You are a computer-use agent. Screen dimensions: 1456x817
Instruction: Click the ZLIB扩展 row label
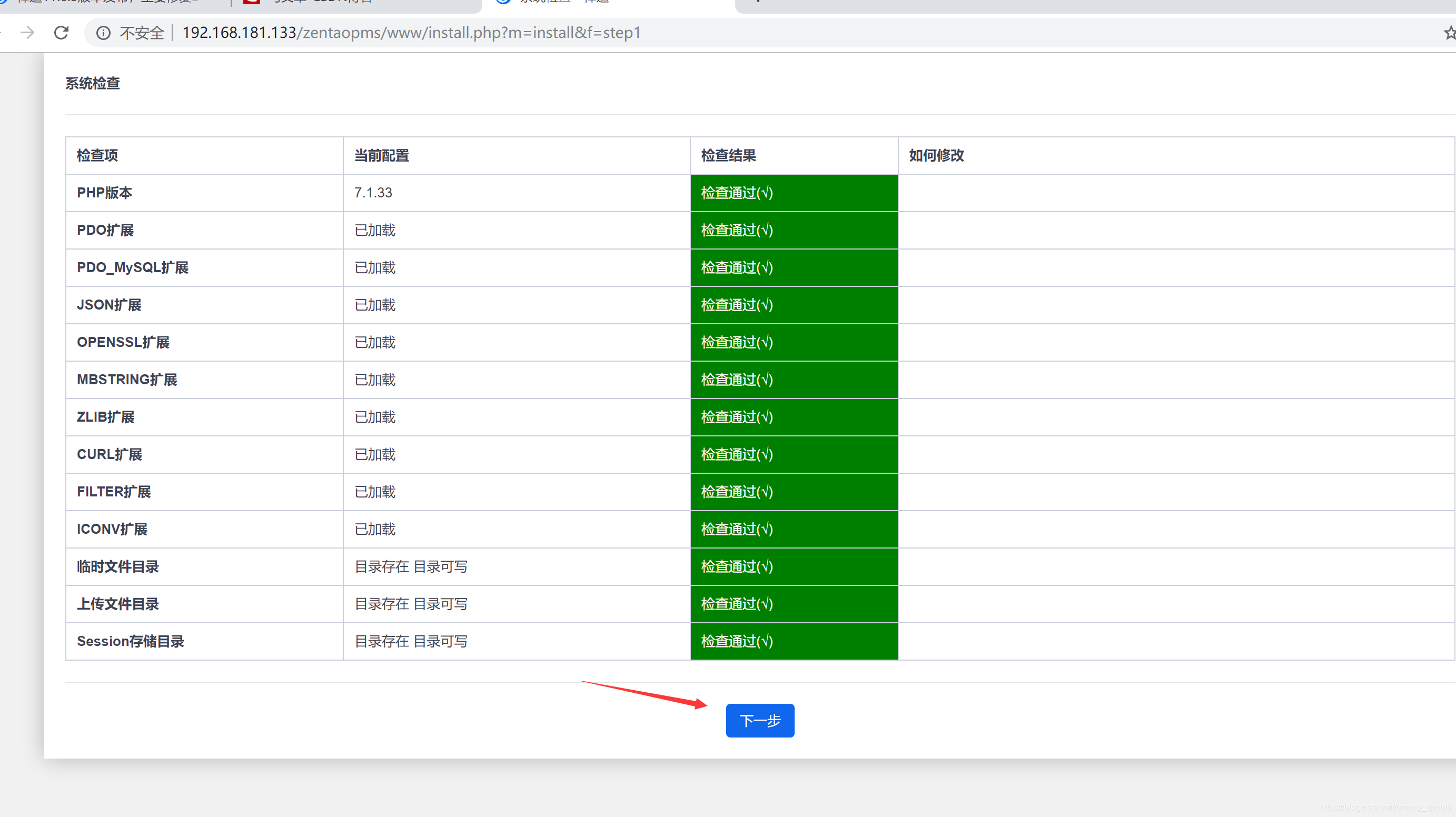pyautogui.click(x=106, y=417)
